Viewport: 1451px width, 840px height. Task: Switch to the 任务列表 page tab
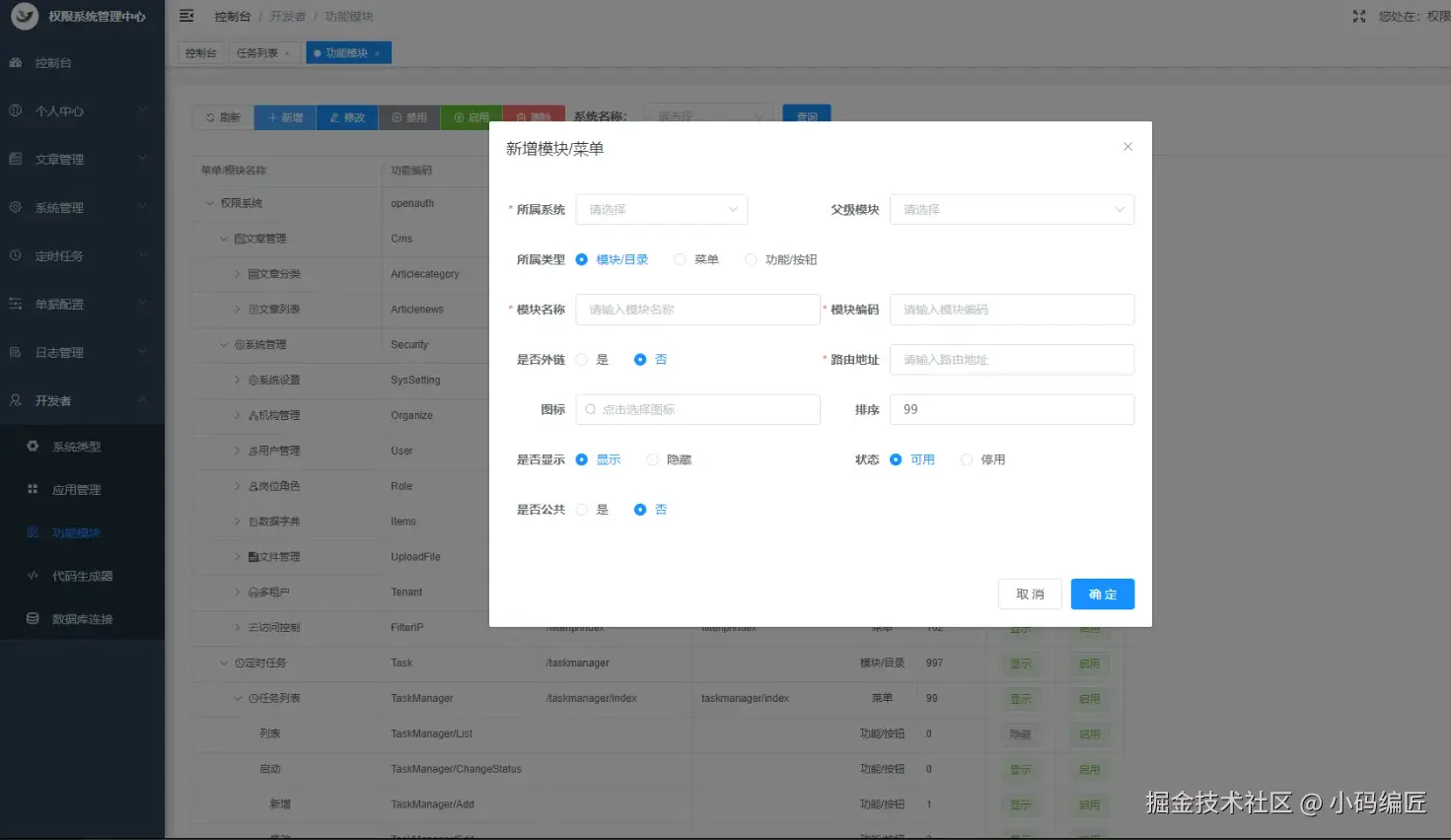tap(263, 53)
